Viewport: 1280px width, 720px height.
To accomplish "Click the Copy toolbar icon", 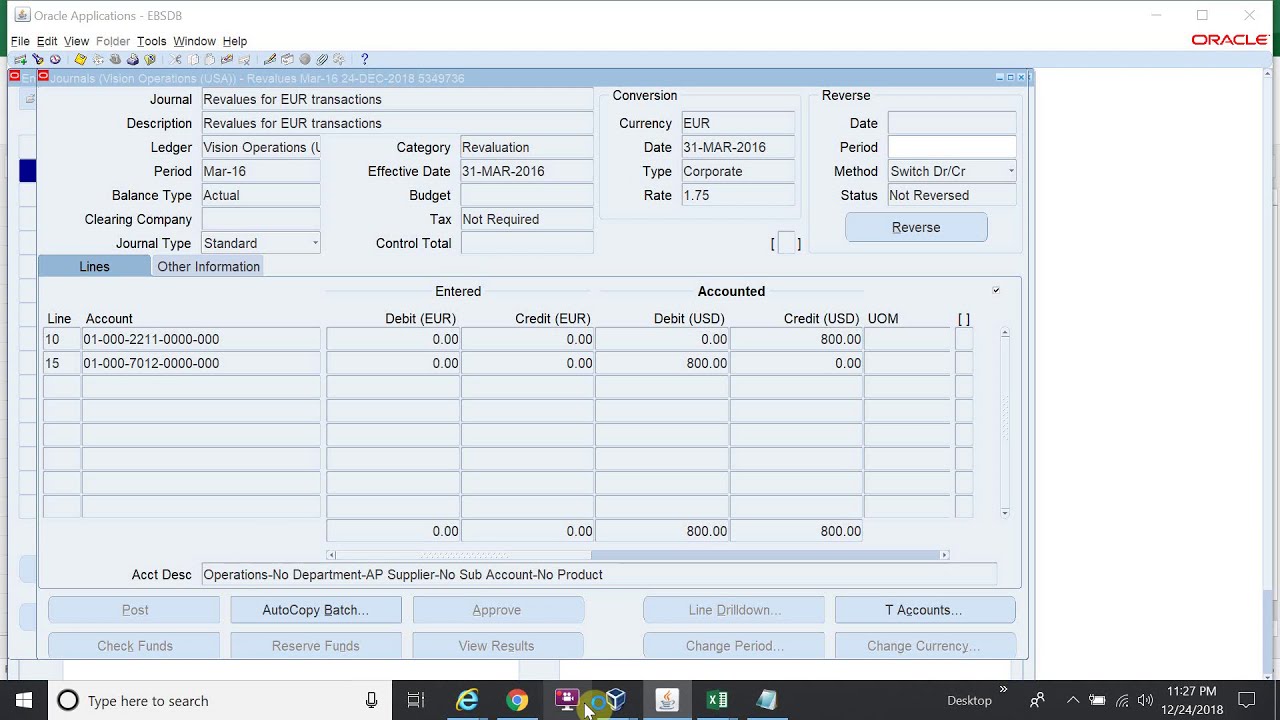I will 193,60.
